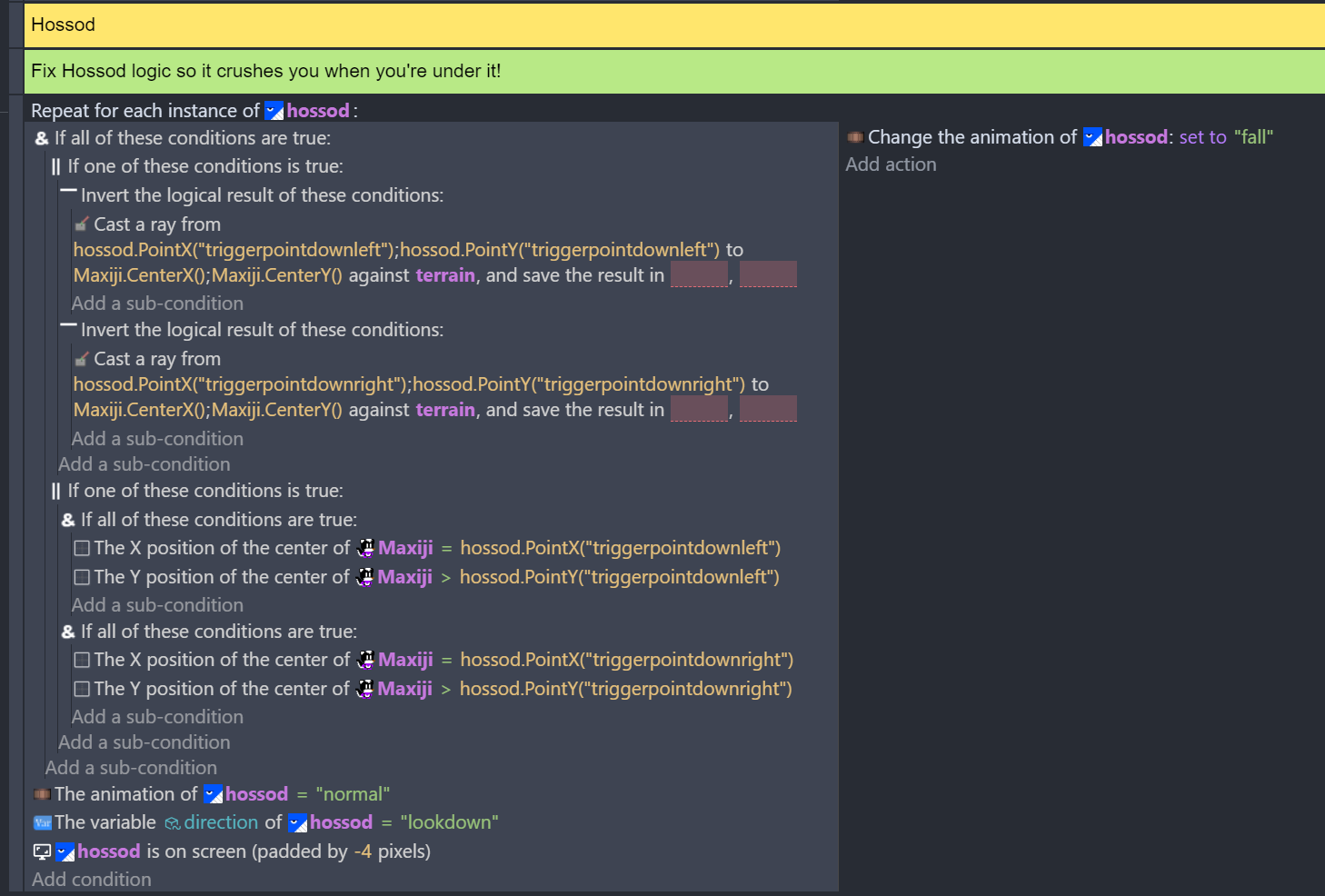Click the hossod object icon in the Repeat header
The height and width of the screenshot is (896, 1325).
point(274,111)
